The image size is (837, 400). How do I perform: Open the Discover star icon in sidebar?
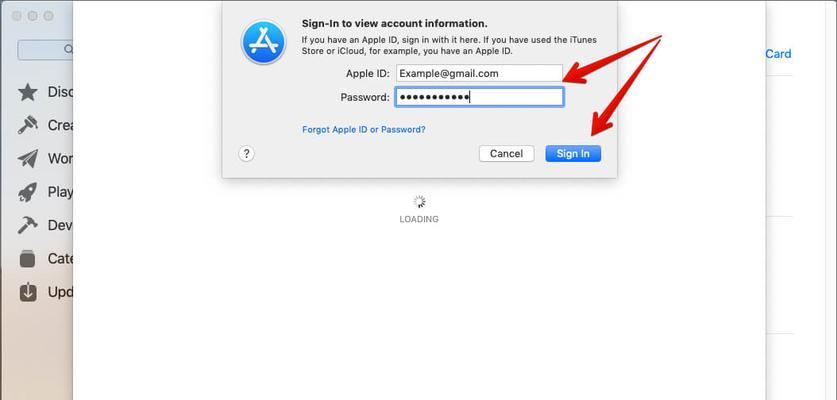coord(27,92)
